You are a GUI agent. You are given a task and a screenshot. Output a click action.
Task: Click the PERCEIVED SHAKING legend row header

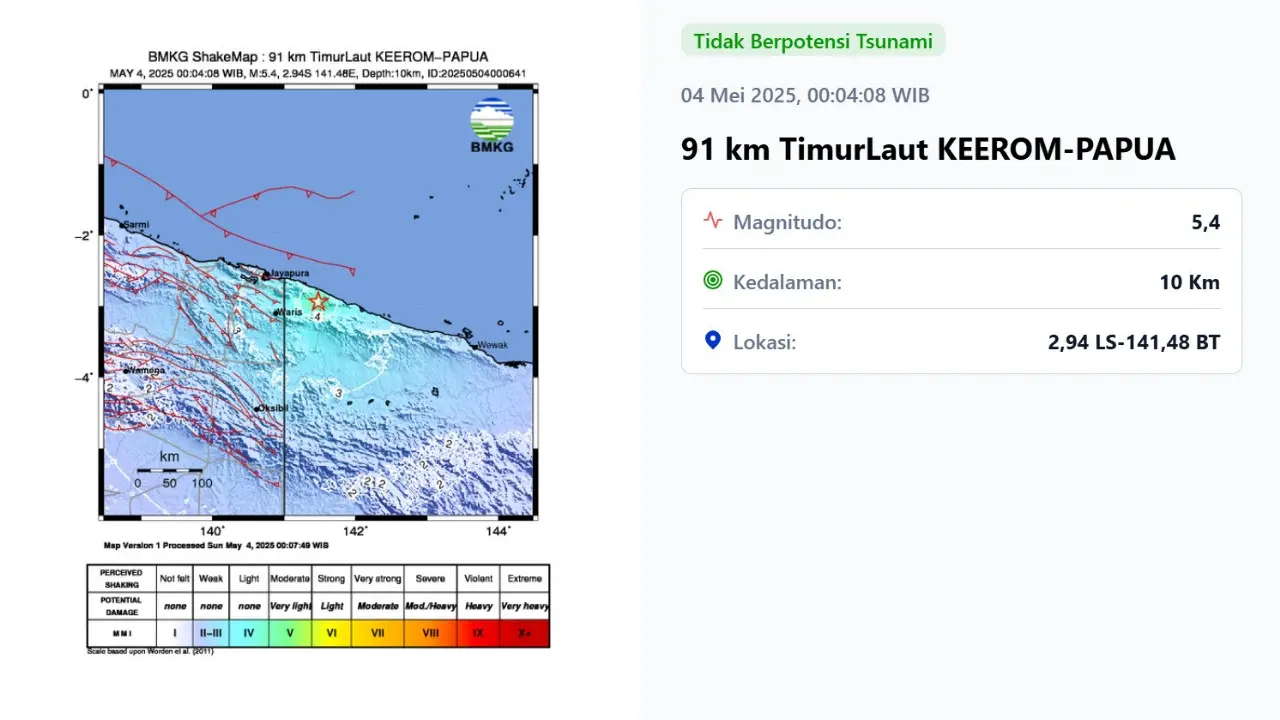coord(122,578)
